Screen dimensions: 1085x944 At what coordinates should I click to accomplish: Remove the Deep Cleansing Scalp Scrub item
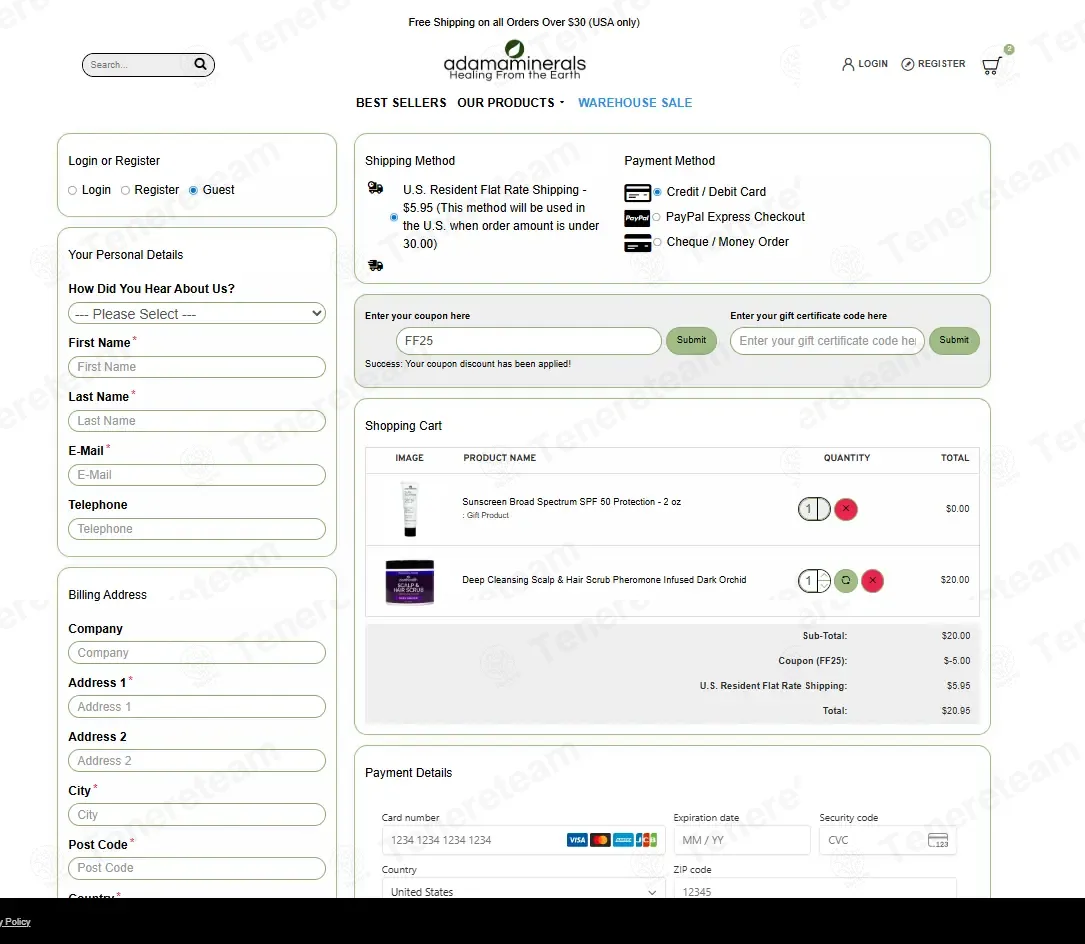pyautogui.click(x=873, y=581)
